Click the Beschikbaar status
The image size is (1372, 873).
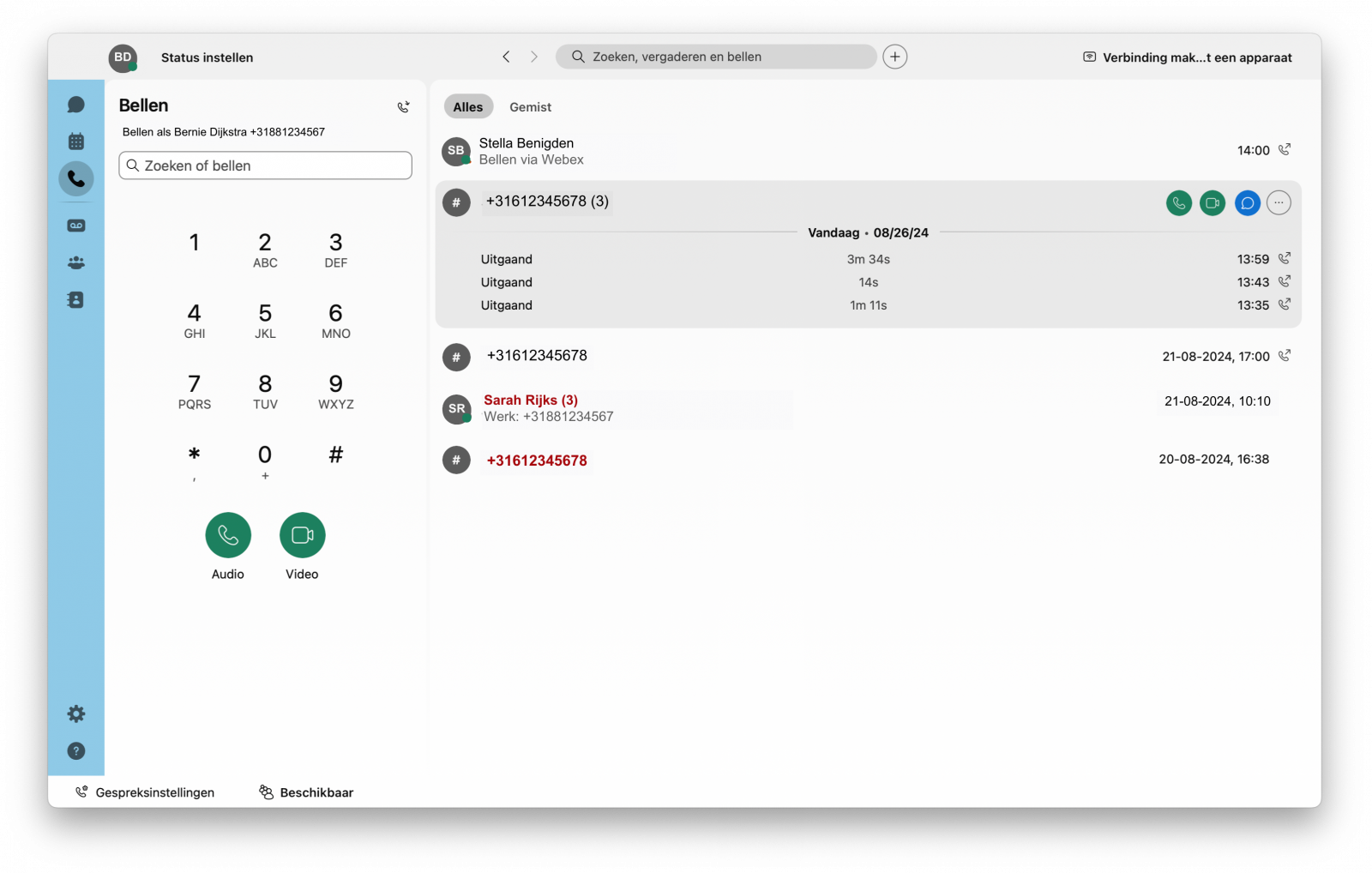tap(306, 792)
